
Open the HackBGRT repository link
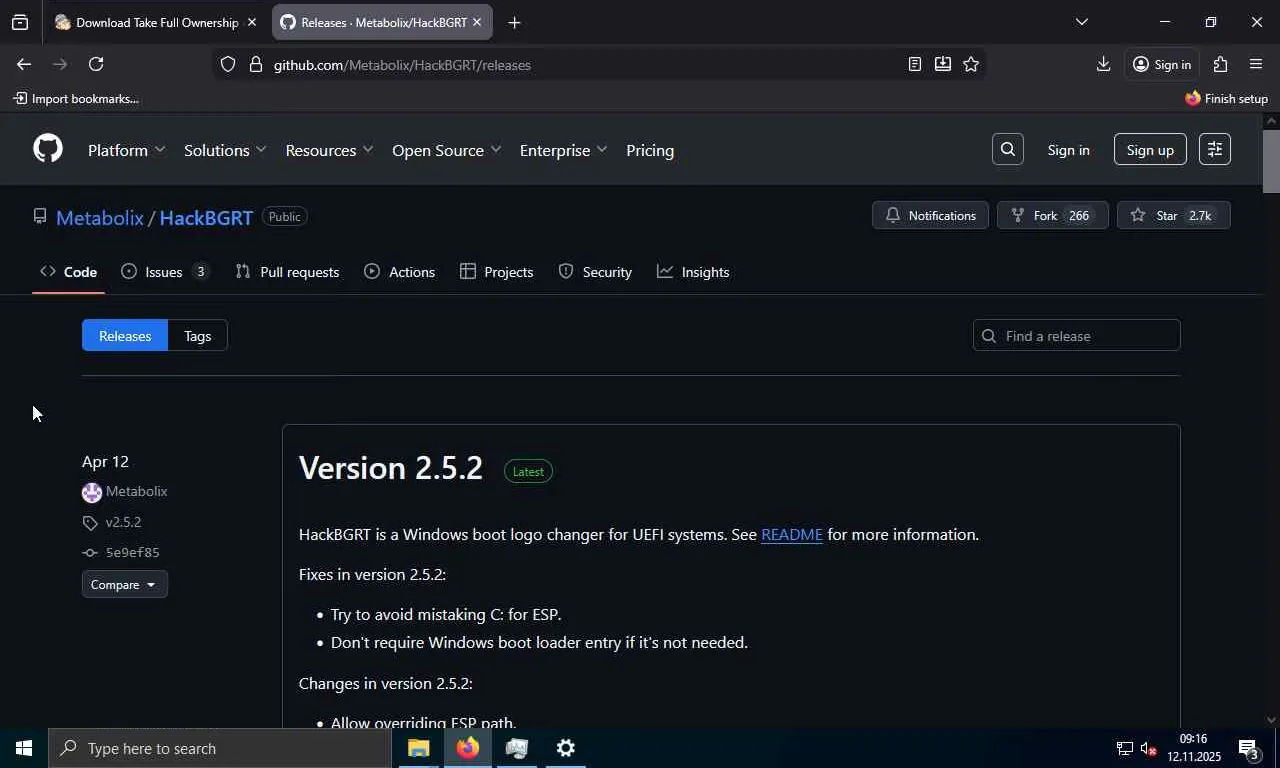click(x=206, y=217)
